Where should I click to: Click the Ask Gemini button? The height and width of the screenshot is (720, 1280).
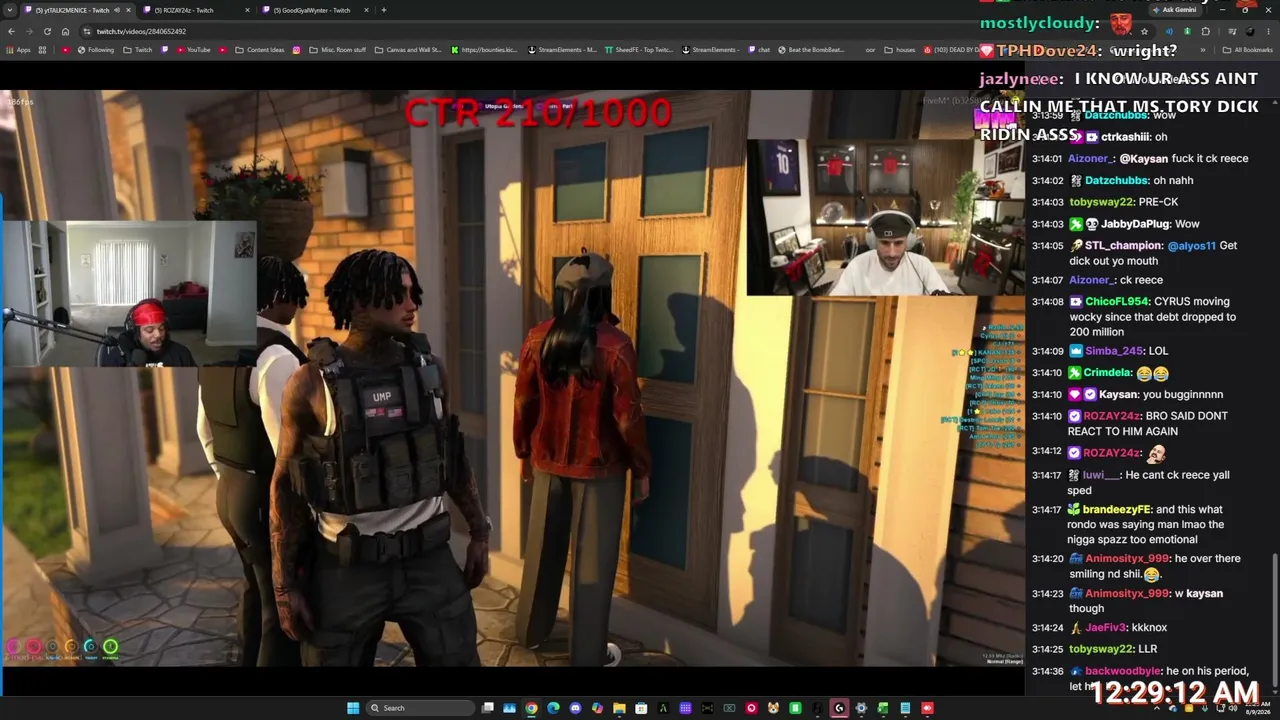point(1174,10)
